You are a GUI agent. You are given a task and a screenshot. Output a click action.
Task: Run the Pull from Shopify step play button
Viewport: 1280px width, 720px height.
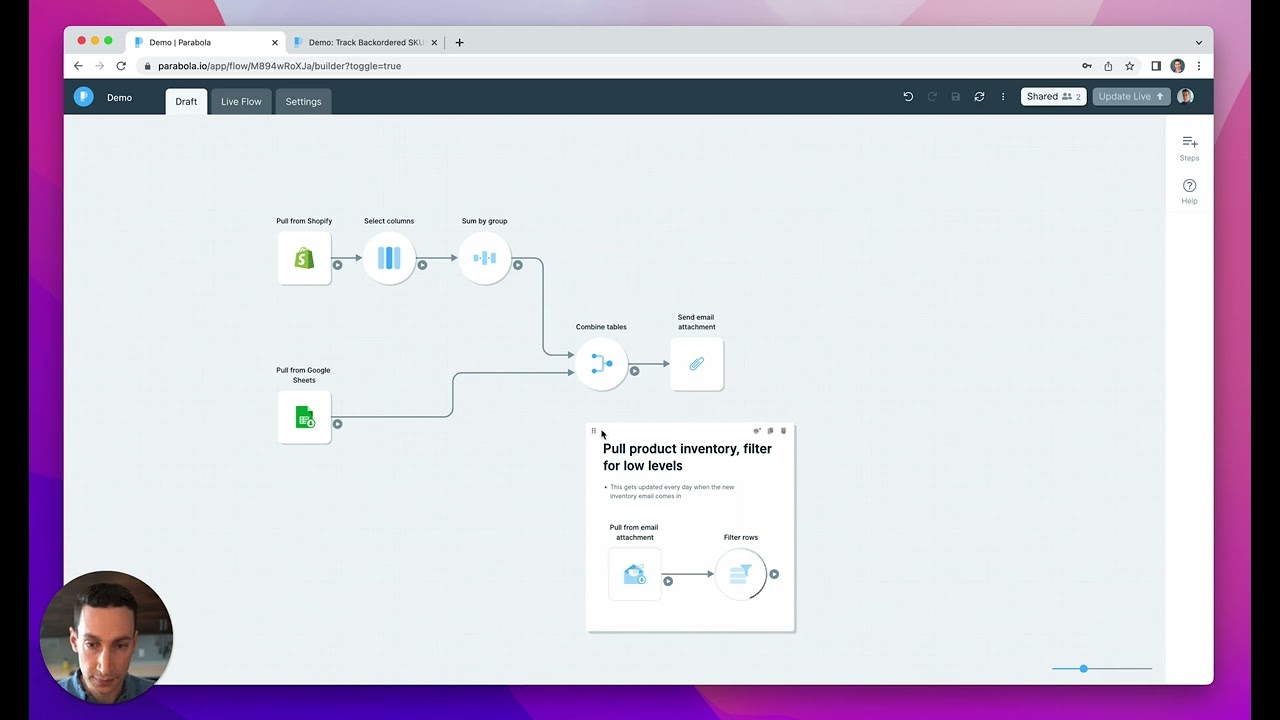click(x=337, y=265)
